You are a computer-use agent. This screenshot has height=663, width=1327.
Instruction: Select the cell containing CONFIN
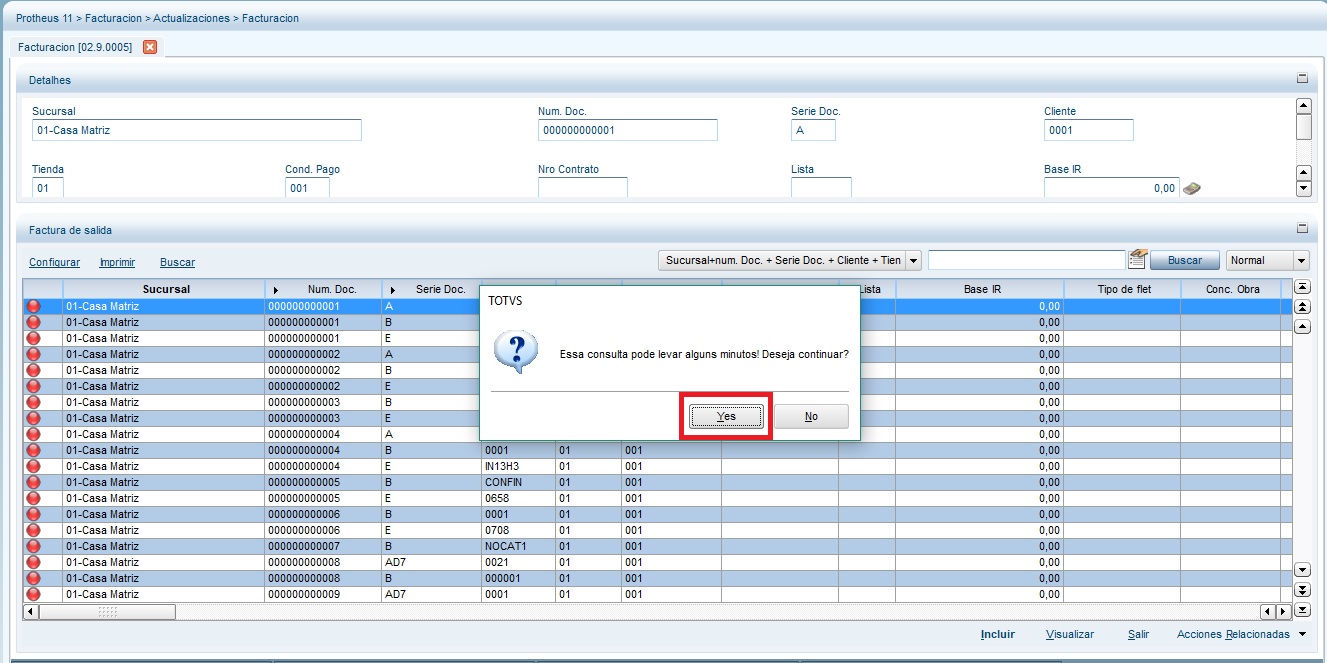pos(518,483)
